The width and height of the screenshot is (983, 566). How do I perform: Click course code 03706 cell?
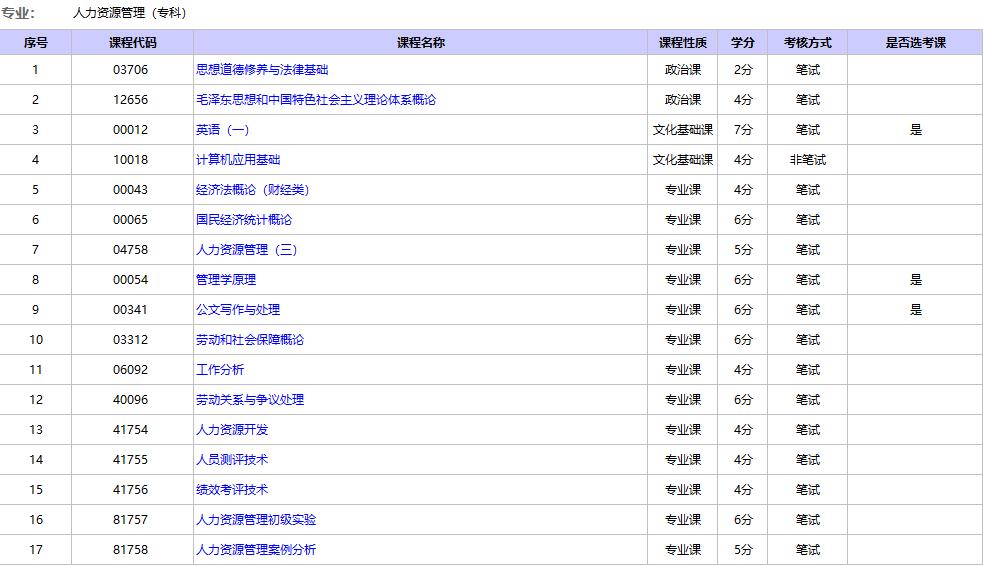[131, 70]
